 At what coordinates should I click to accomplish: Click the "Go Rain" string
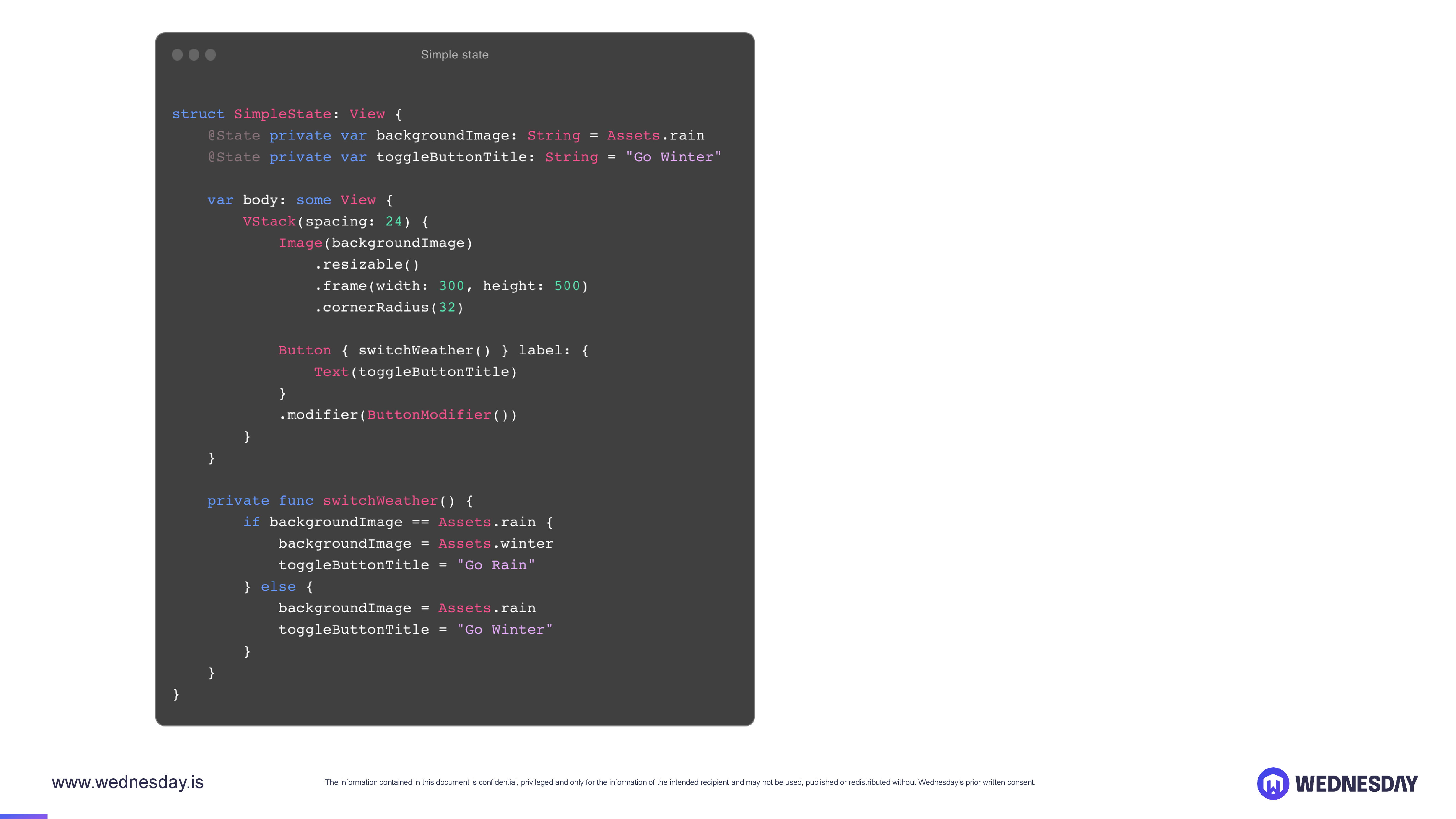point(496,565)
